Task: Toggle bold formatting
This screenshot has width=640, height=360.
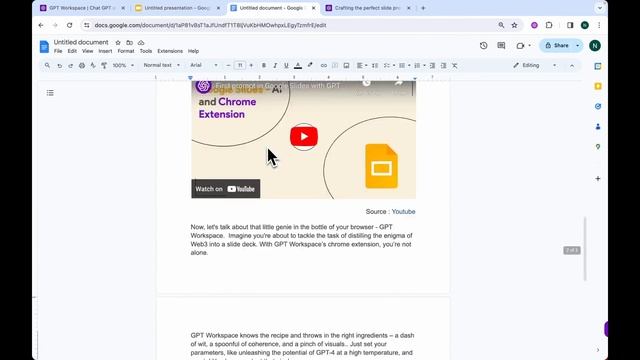Action: coord(264,65)
